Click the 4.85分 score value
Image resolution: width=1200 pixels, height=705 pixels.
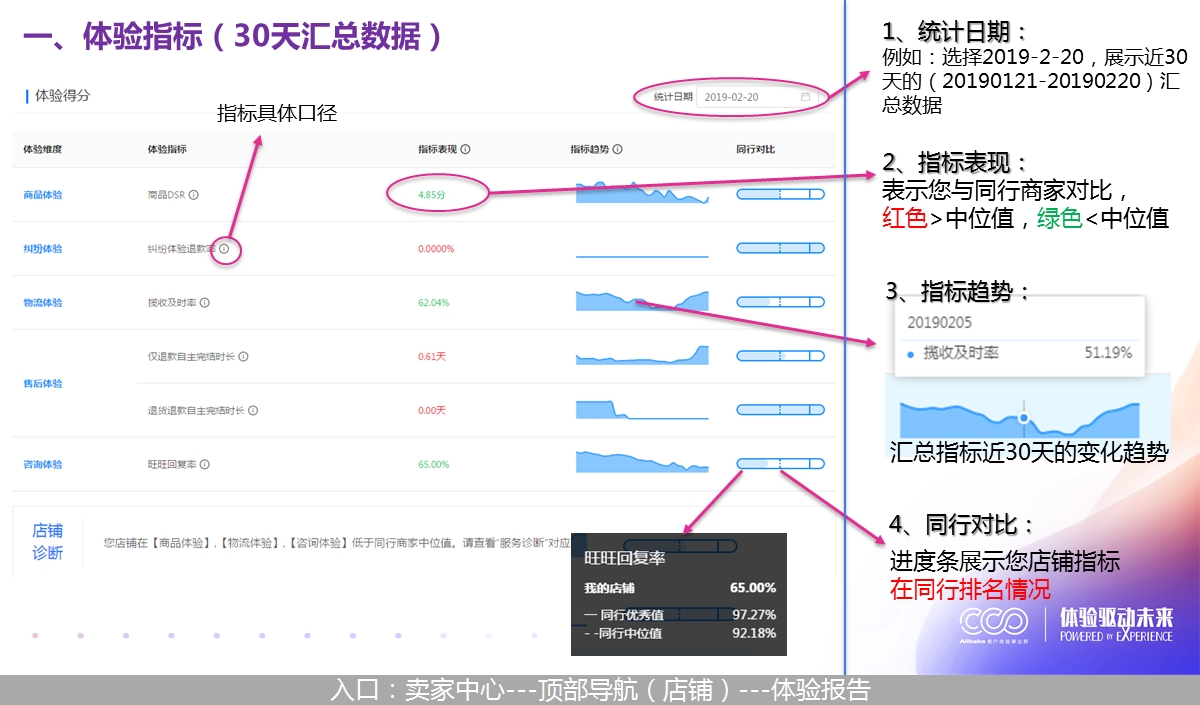(432, 195)
